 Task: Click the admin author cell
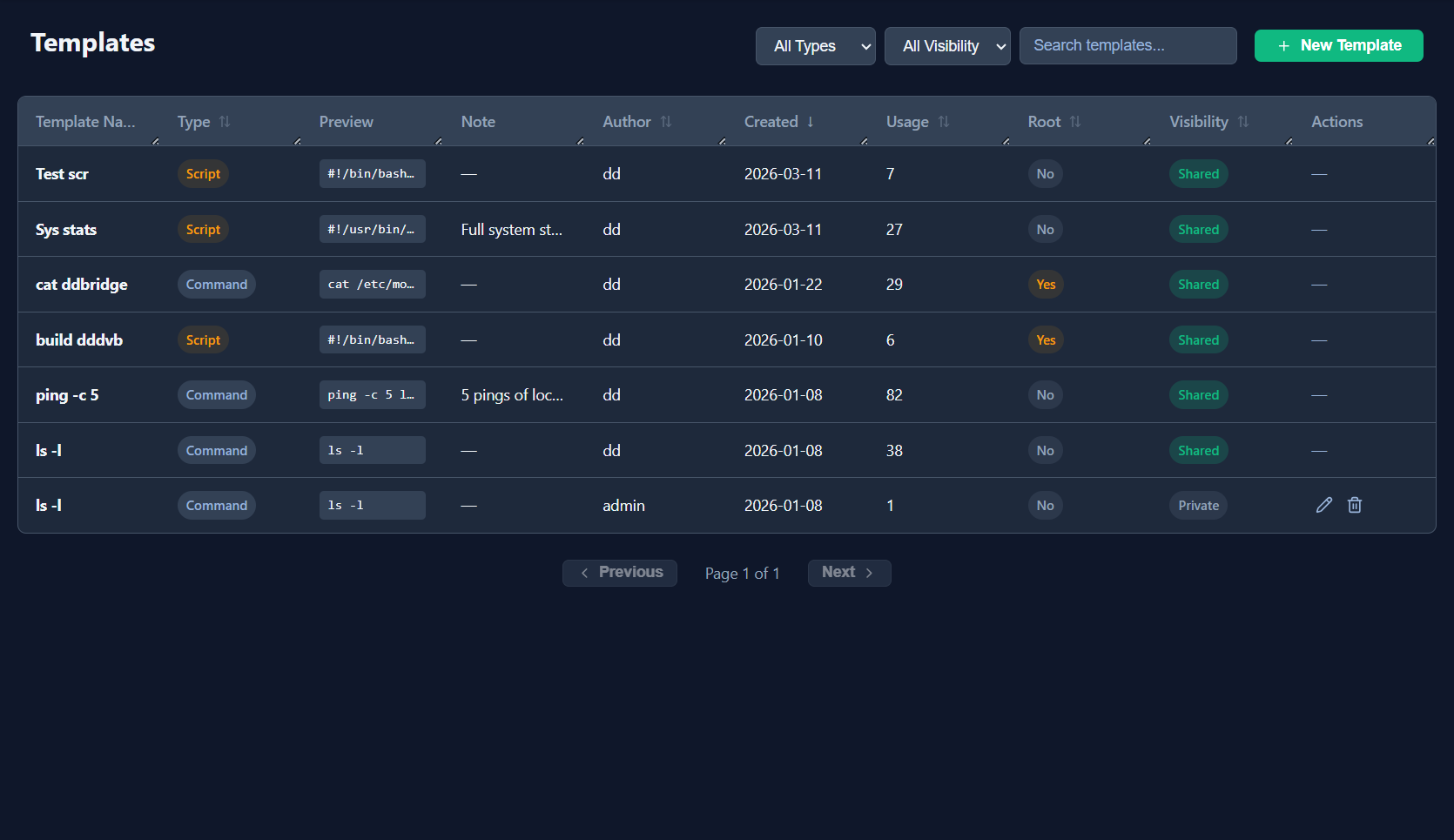coord(623,506)
